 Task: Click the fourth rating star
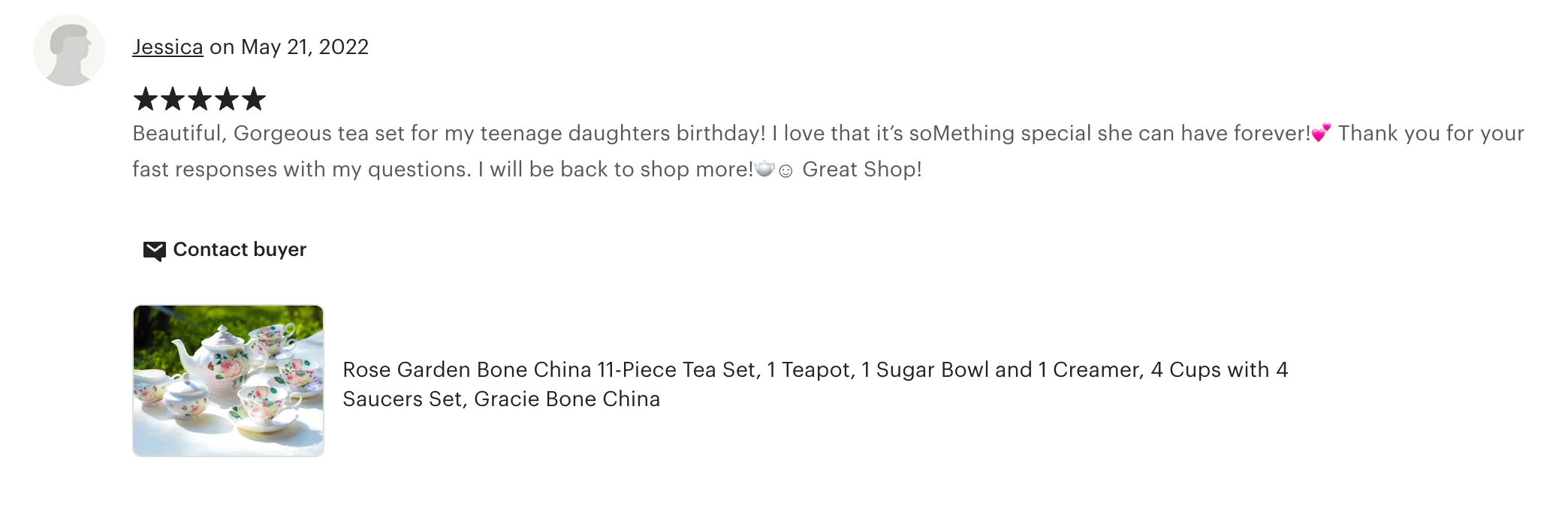point(226,98)
